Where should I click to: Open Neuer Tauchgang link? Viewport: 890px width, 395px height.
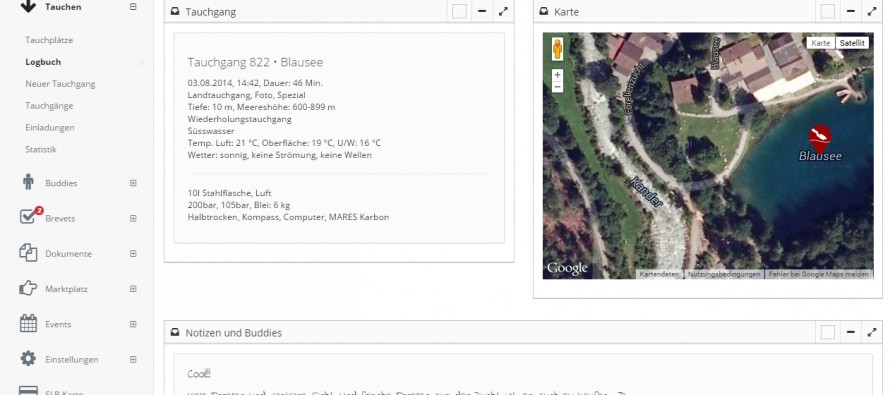[x=60, y=83]
